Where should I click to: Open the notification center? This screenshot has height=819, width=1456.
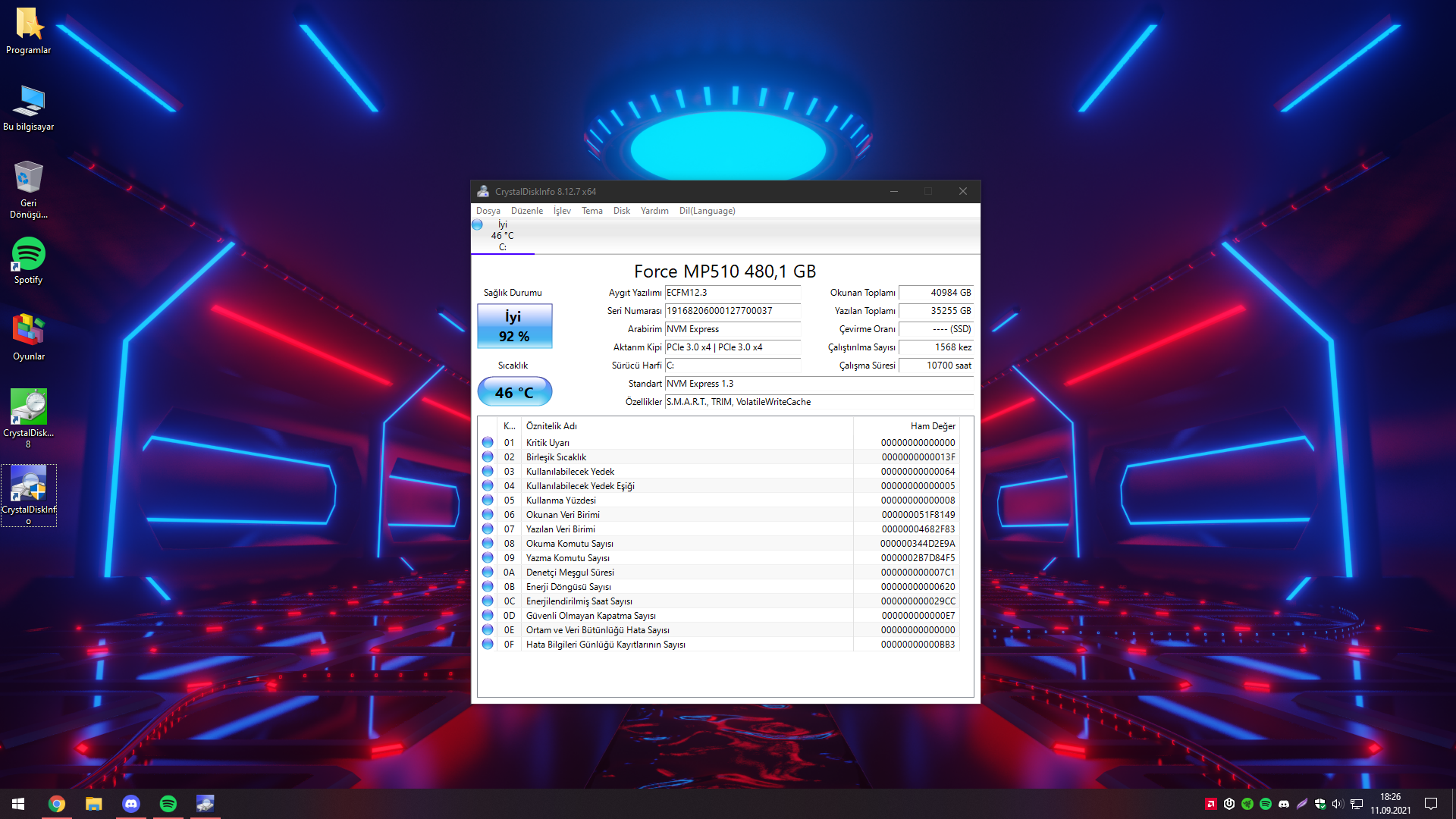click(1431, 804)
